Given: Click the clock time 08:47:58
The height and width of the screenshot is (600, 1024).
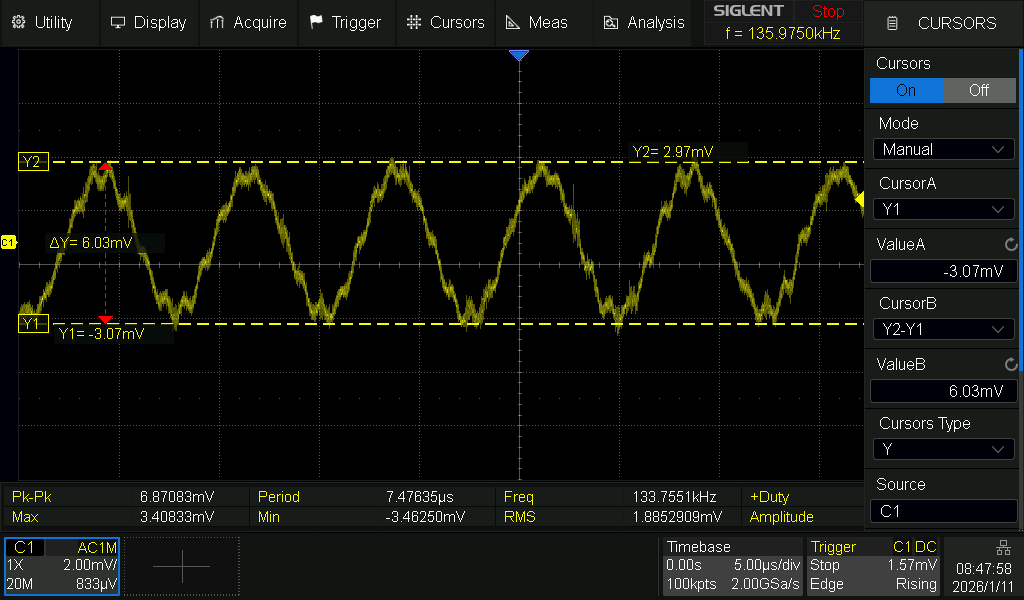Looking at the screenshot, I should [984, 569].
